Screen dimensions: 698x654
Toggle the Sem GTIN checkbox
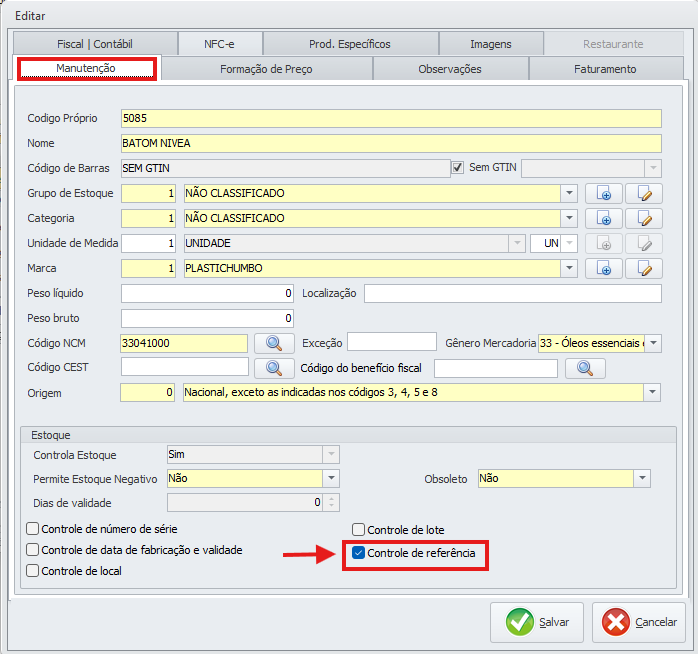pyautogui.click(x=459, y=168)
